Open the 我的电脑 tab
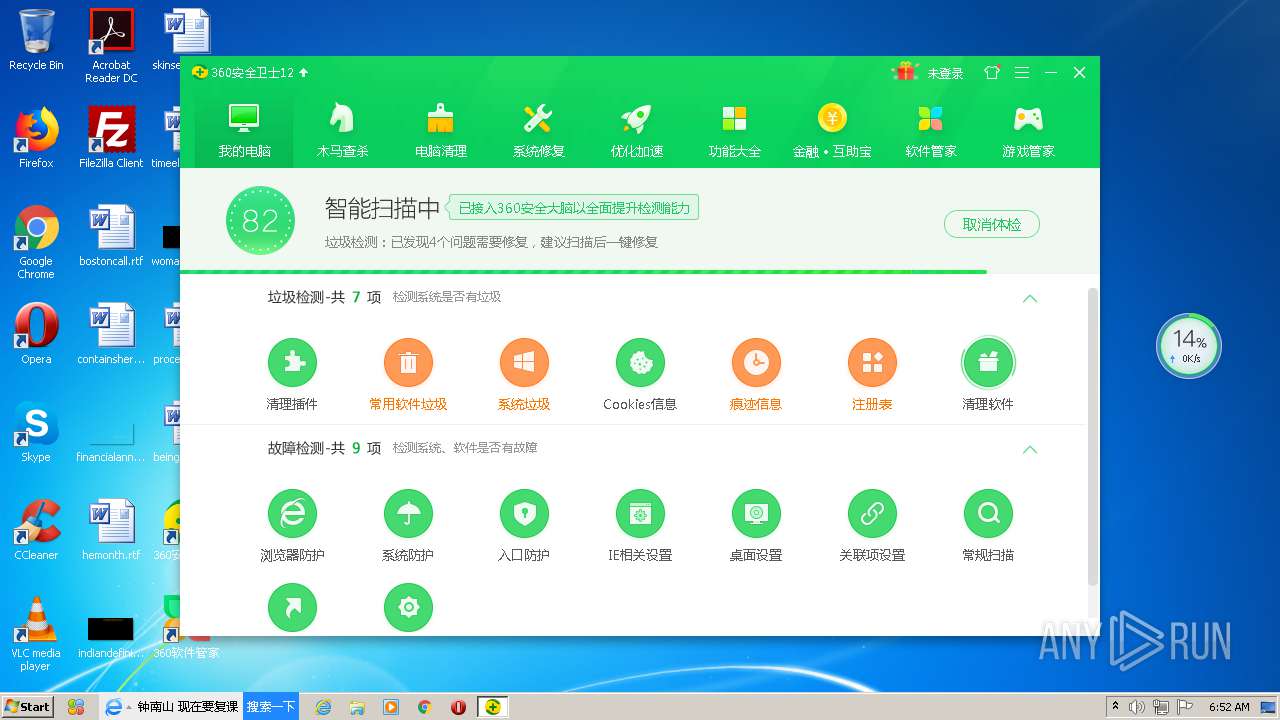This screenshot has height=720, width=1280. click(x=244, y=130)
